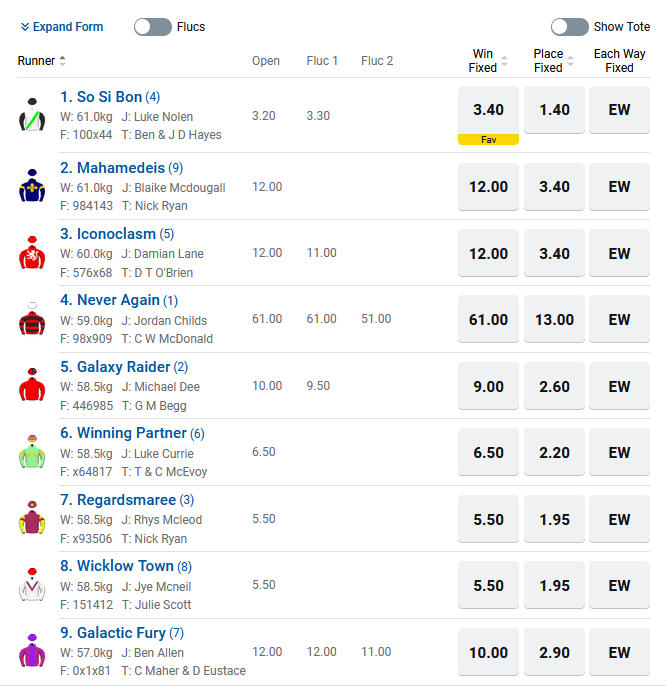This screenshot has width=666, height=687.
Task: Click Regardsmaree's yellow-sleeved silks icon
Action: [33, 519]
